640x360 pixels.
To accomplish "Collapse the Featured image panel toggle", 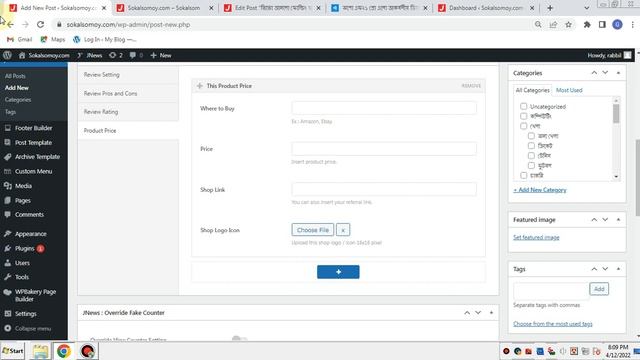I will [618, 220].
